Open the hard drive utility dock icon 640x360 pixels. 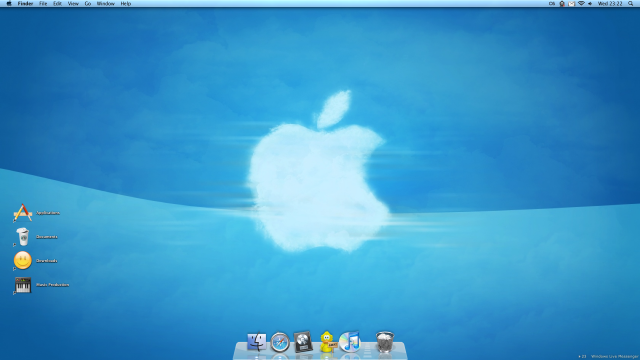coord(303,342)
